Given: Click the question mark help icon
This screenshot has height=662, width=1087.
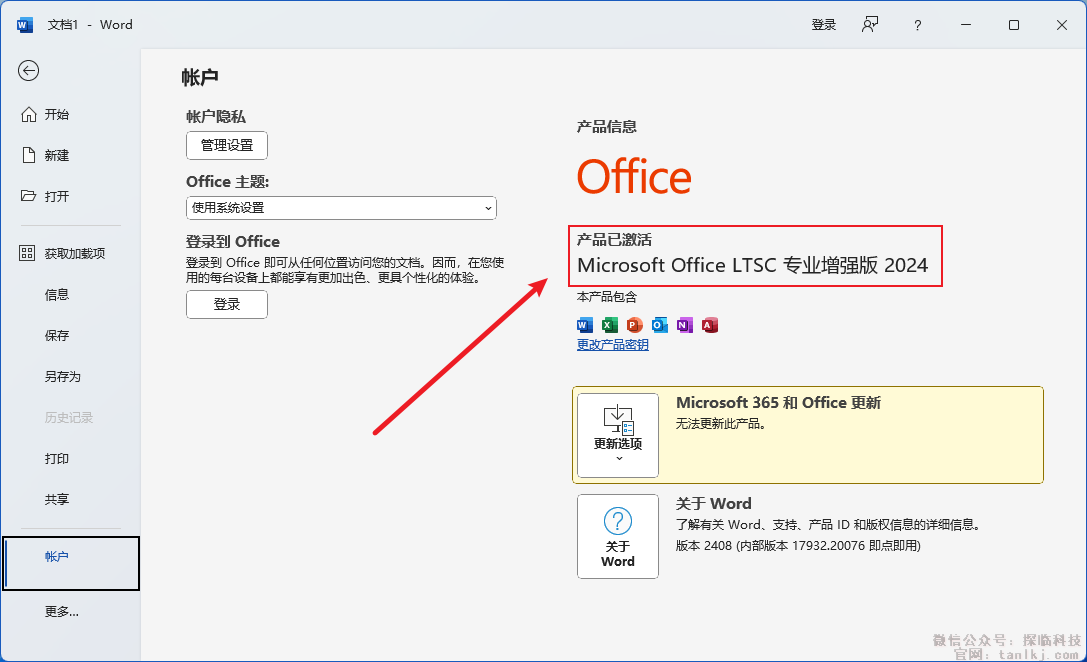Looking at the screenshot, I should coord(917,26).
